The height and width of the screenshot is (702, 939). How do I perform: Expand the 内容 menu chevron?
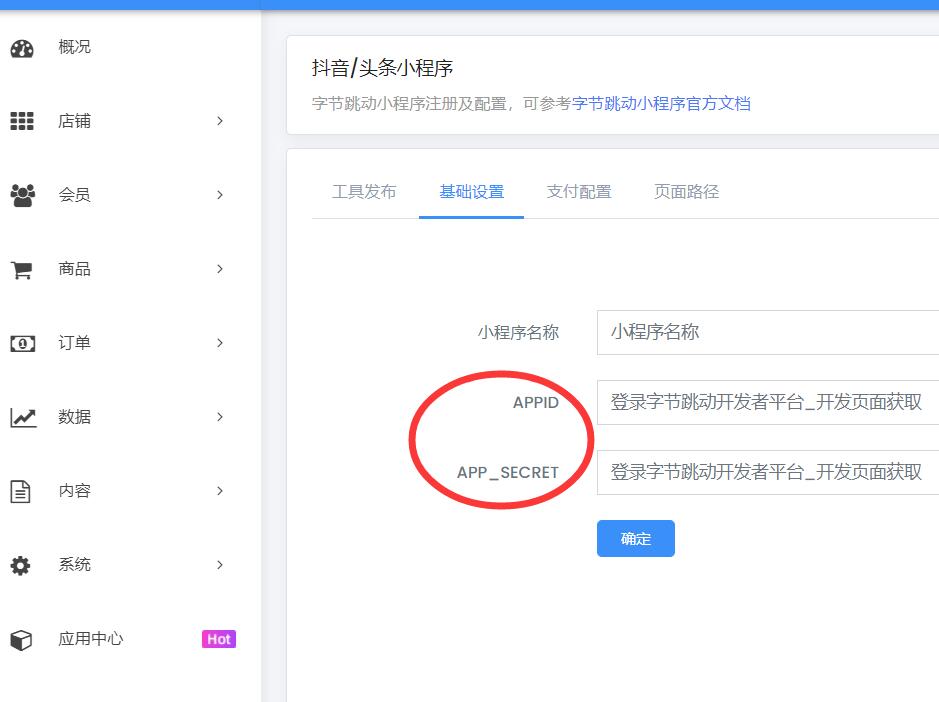pos(220,491)
